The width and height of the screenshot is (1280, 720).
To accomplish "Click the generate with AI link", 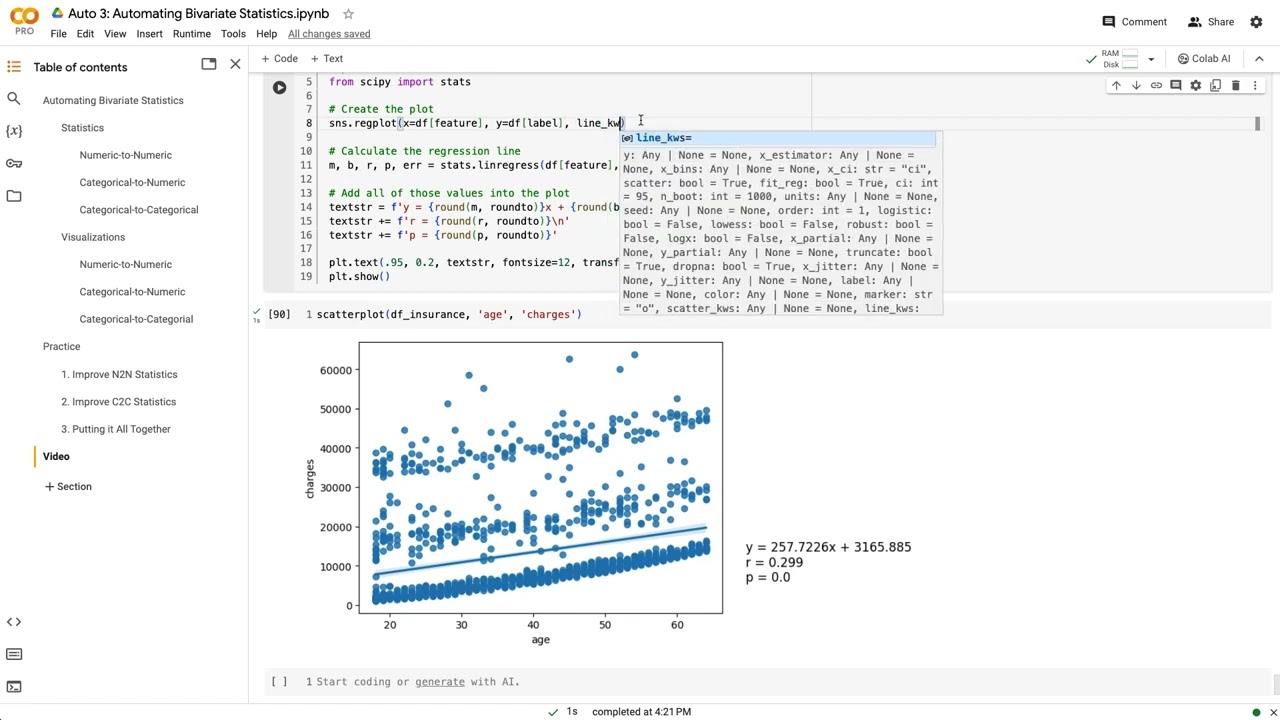I will coord(440,682).
